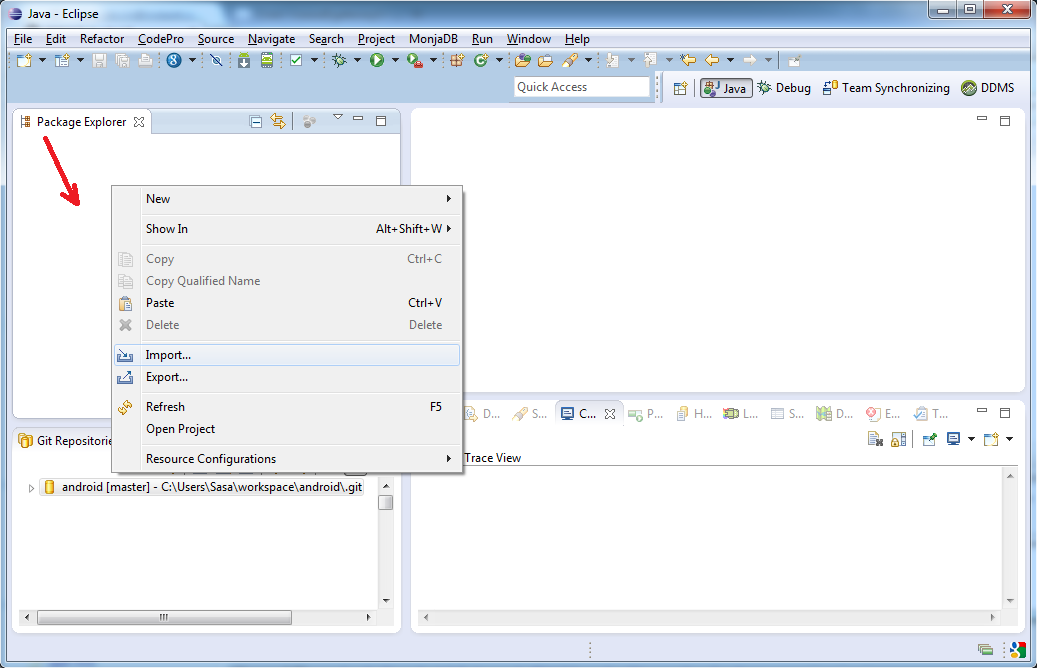Open Android Virtual Device Manager icon

267,61
